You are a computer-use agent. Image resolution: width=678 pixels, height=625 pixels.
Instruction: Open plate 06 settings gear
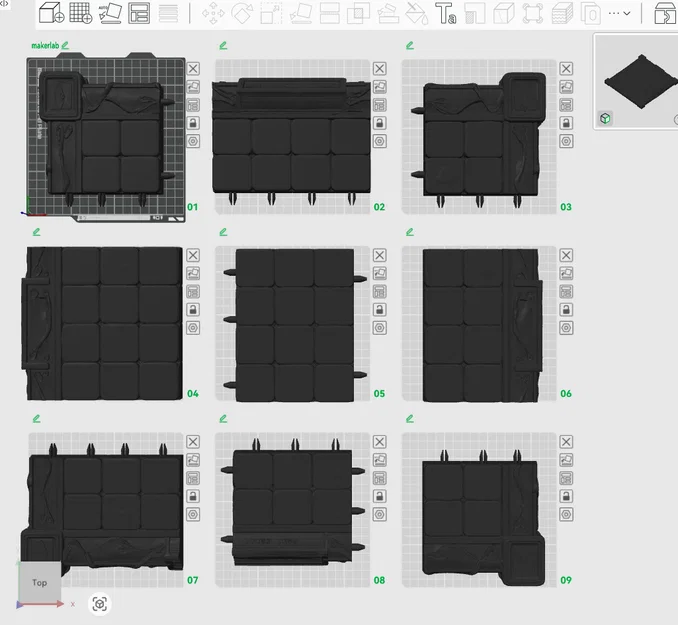coord(566,328)
